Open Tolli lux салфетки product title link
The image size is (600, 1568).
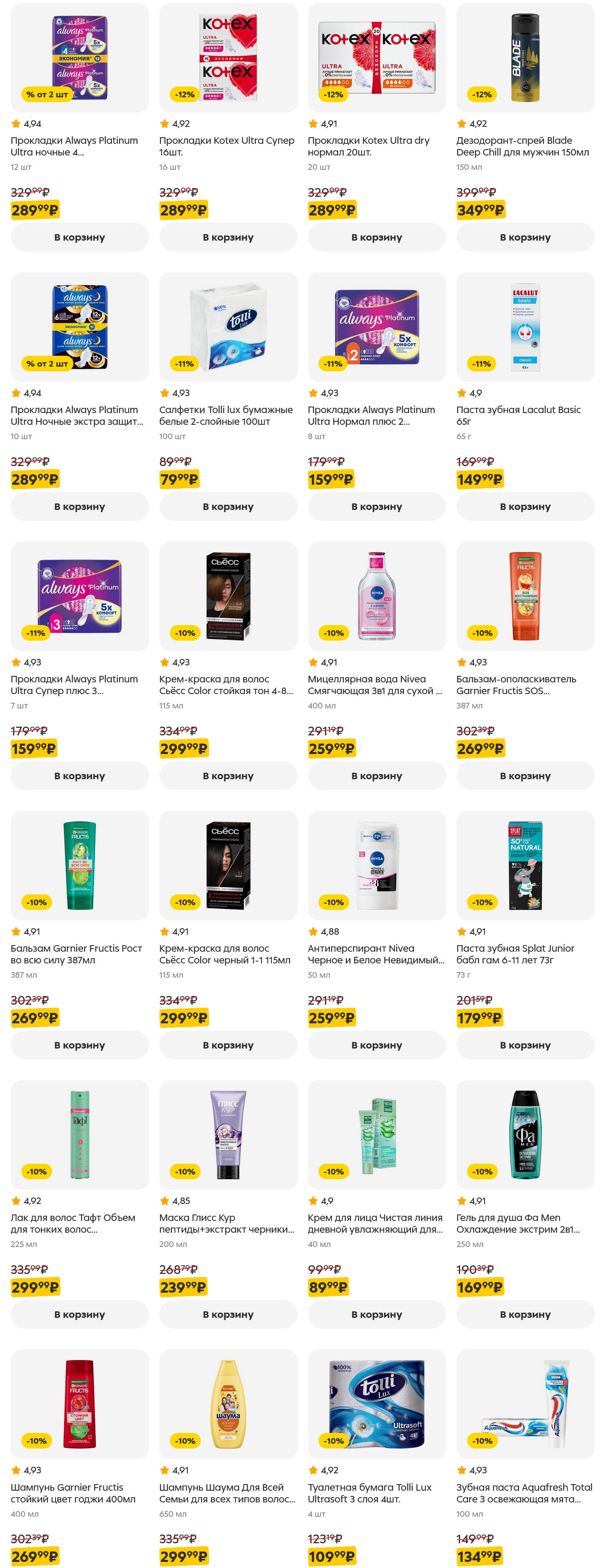pos(225,415)
